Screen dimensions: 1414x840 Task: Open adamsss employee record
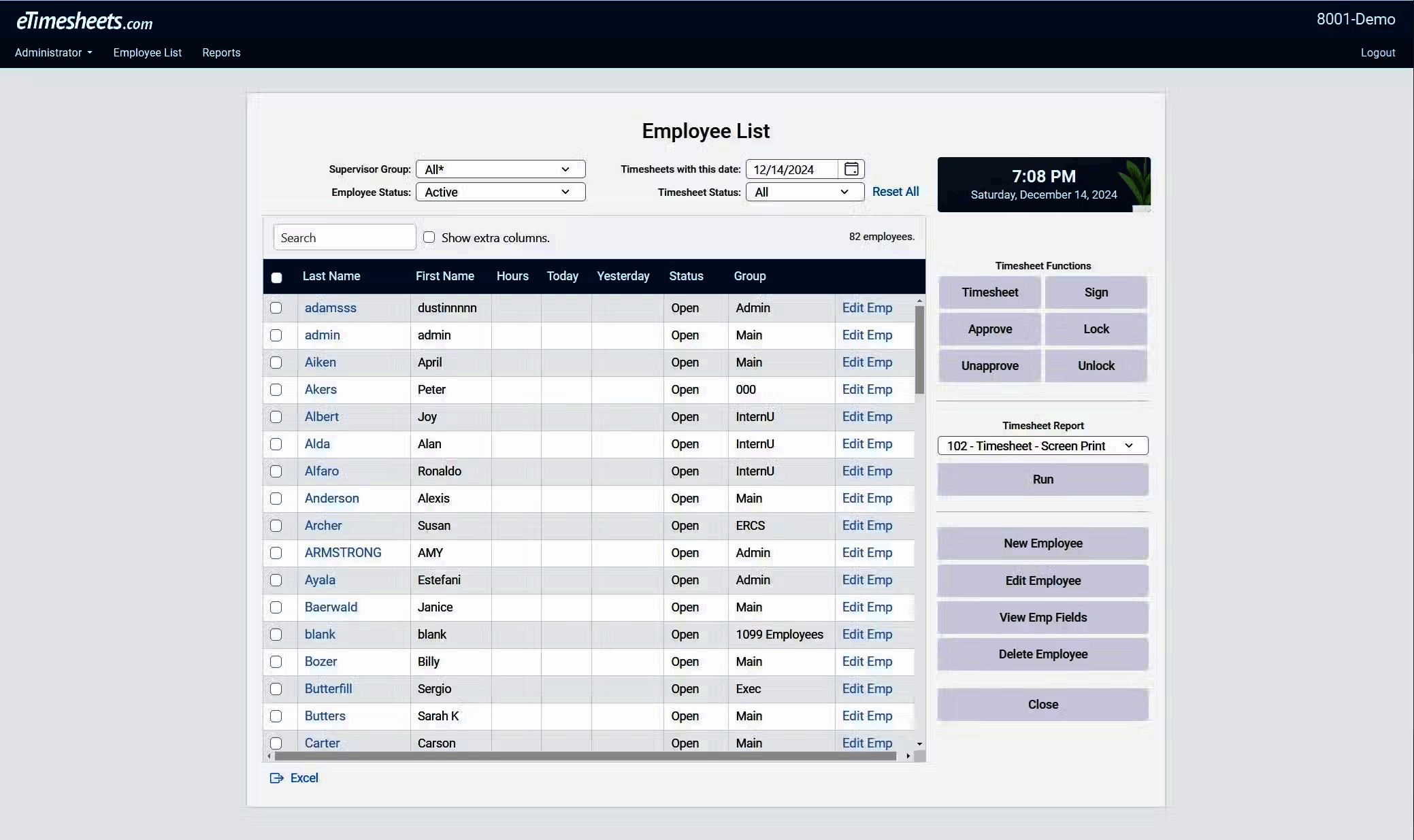click(x=329, y=308)
